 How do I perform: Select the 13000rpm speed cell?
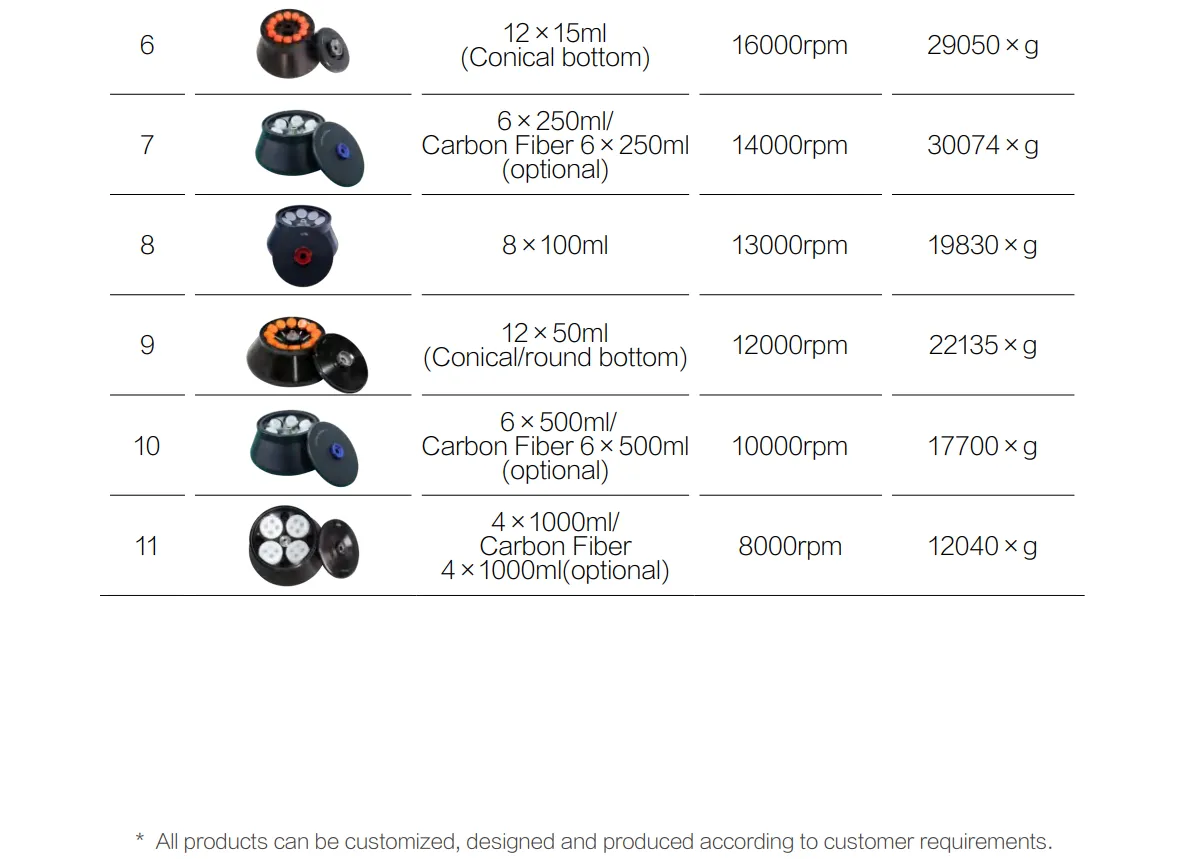[x=789, y=246]
